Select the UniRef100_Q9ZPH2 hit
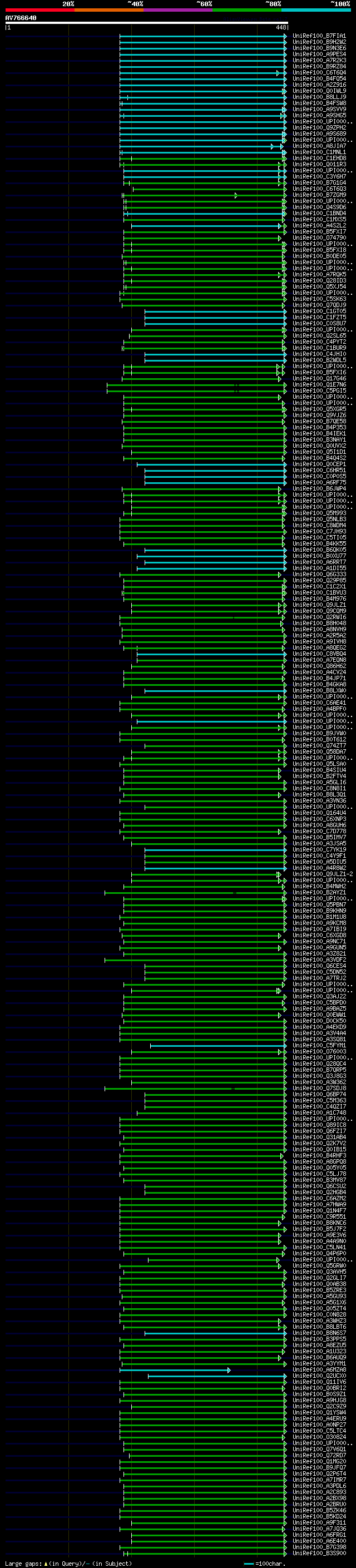The image size is (356, 1568). [319, 128]
